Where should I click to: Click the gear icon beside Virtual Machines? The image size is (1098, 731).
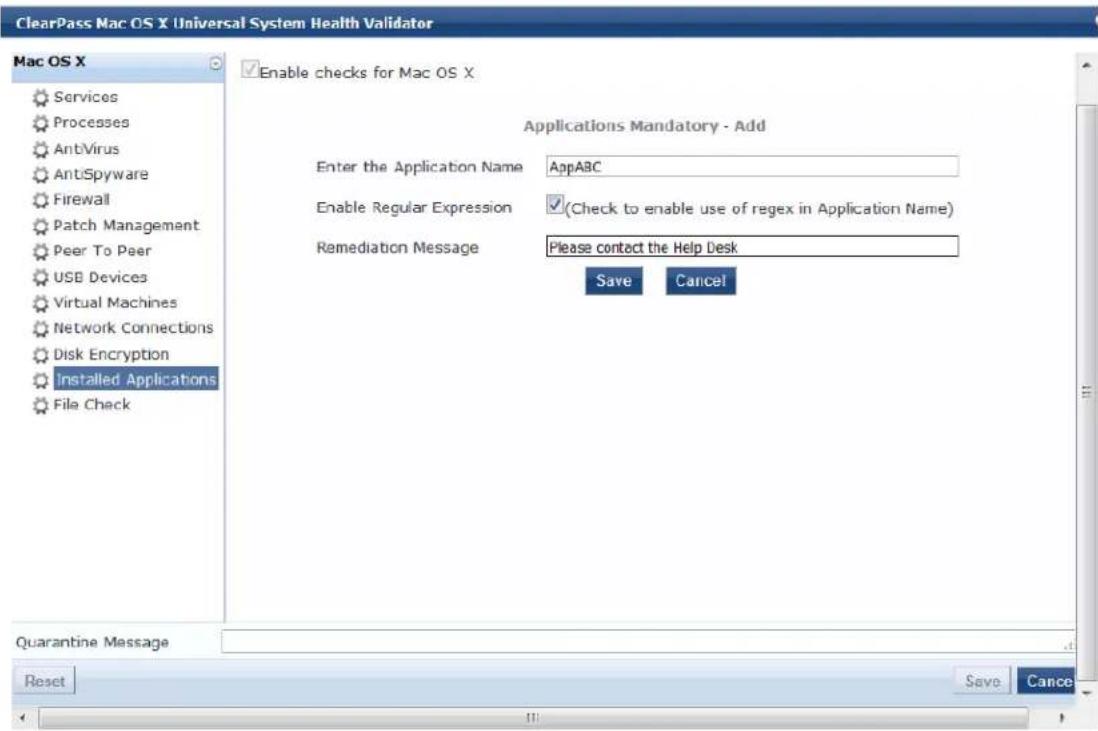41,303
